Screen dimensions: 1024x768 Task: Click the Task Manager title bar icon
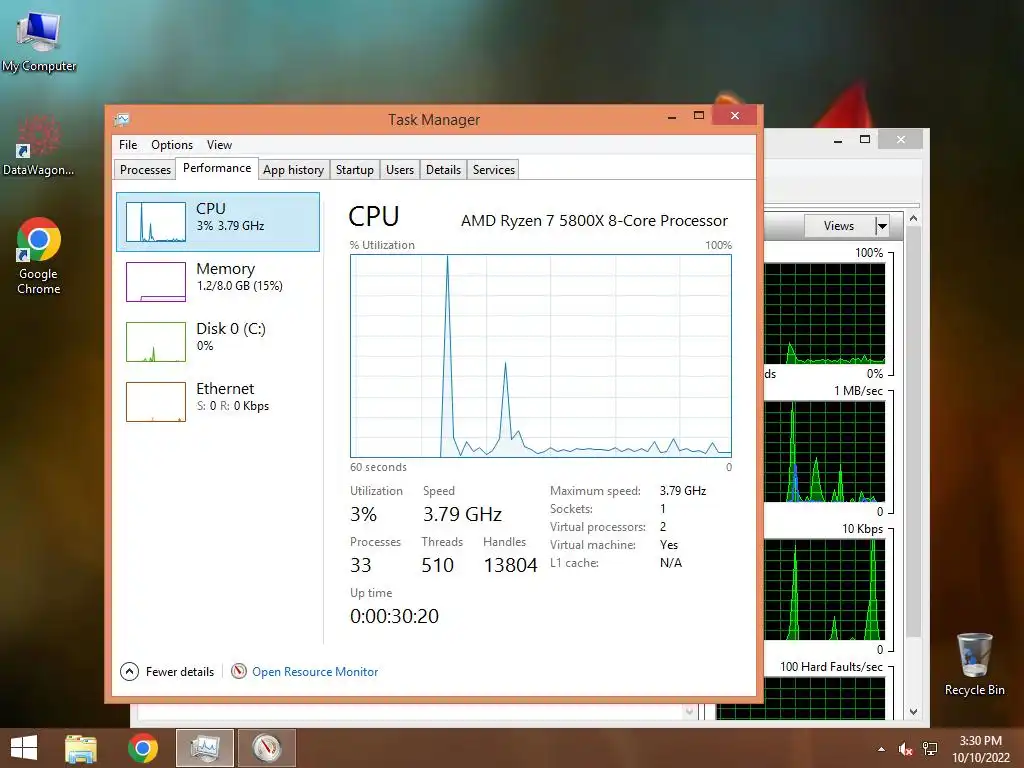(x=122, y=120)
